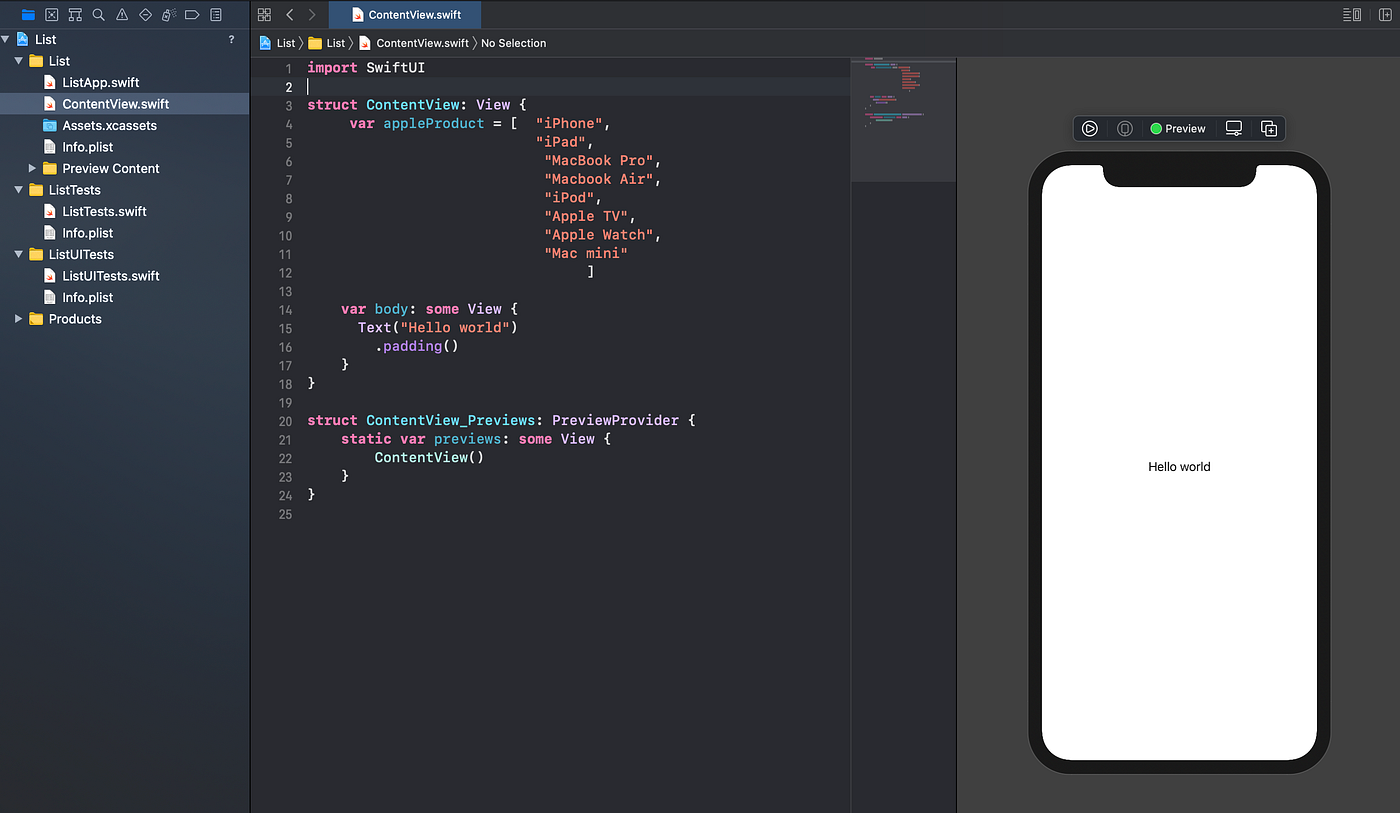
Task: Duplicate the preview using the plus-canvas icon
Action: 1268,128
